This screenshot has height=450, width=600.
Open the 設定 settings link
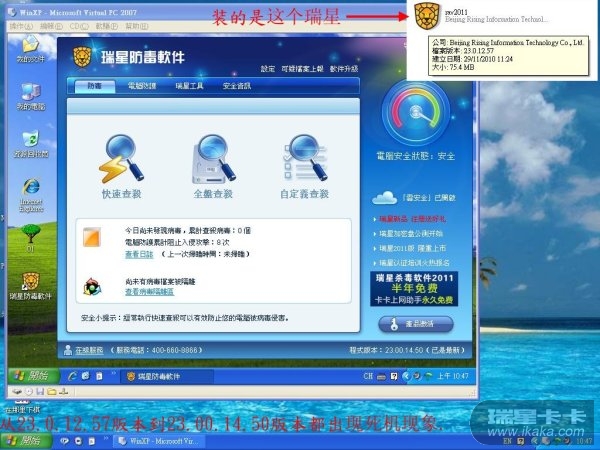click(268, 69)
